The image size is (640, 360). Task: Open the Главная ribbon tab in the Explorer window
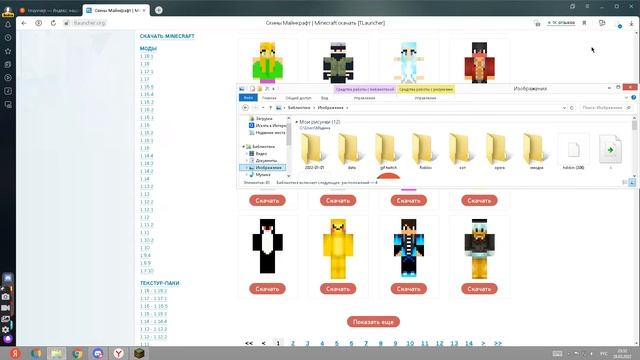click(269, 98)
